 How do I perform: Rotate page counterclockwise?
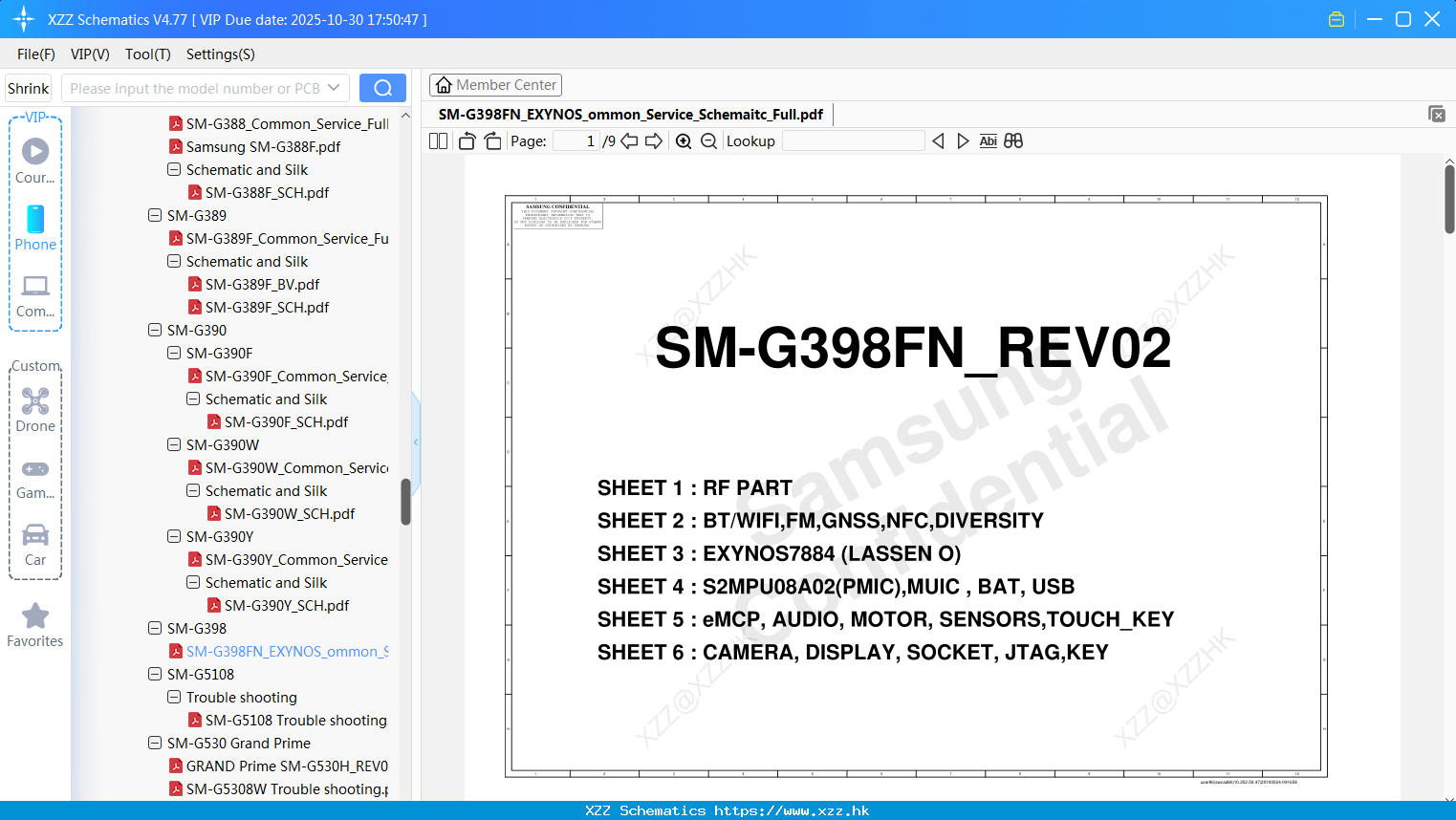467,140
